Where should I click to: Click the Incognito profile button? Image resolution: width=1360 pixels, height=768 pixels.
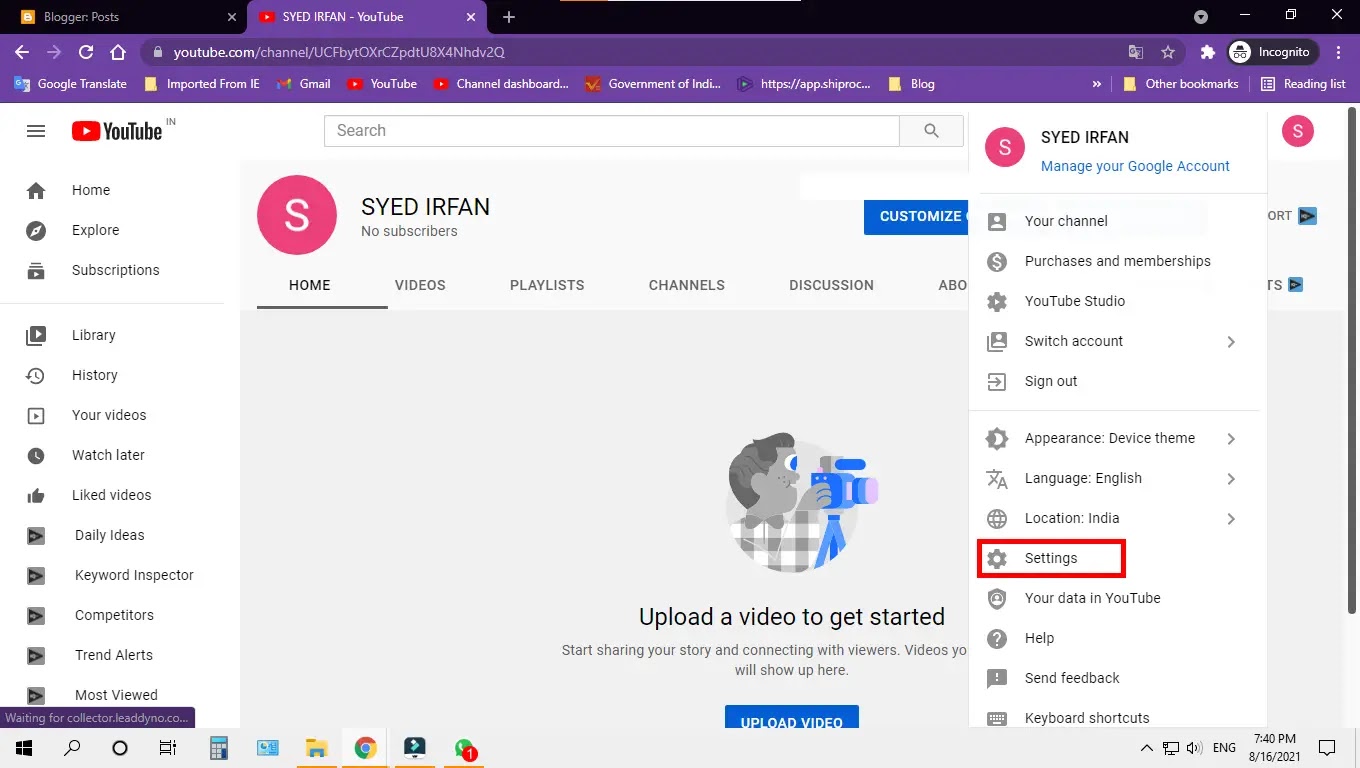[1272, 52]
